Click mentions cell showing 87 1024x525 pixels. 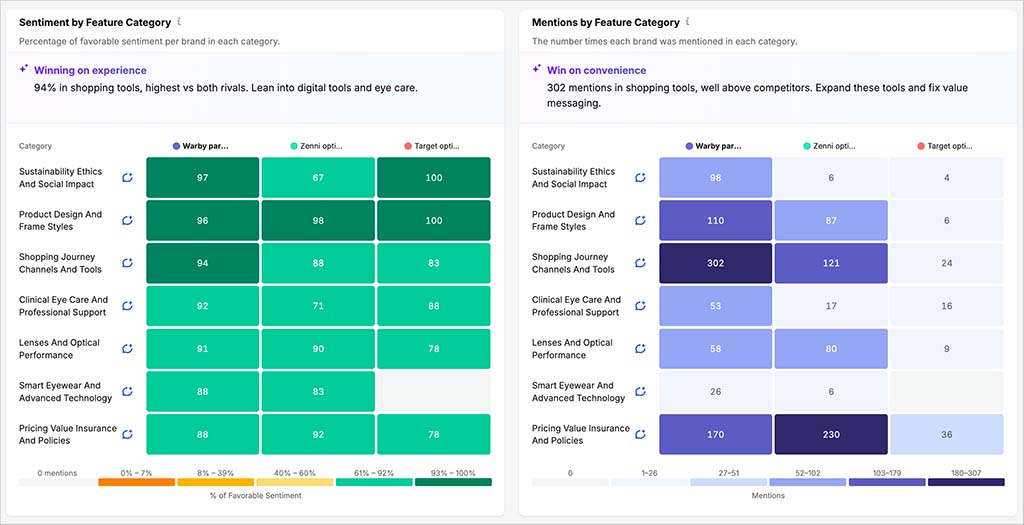click(831, 221)
